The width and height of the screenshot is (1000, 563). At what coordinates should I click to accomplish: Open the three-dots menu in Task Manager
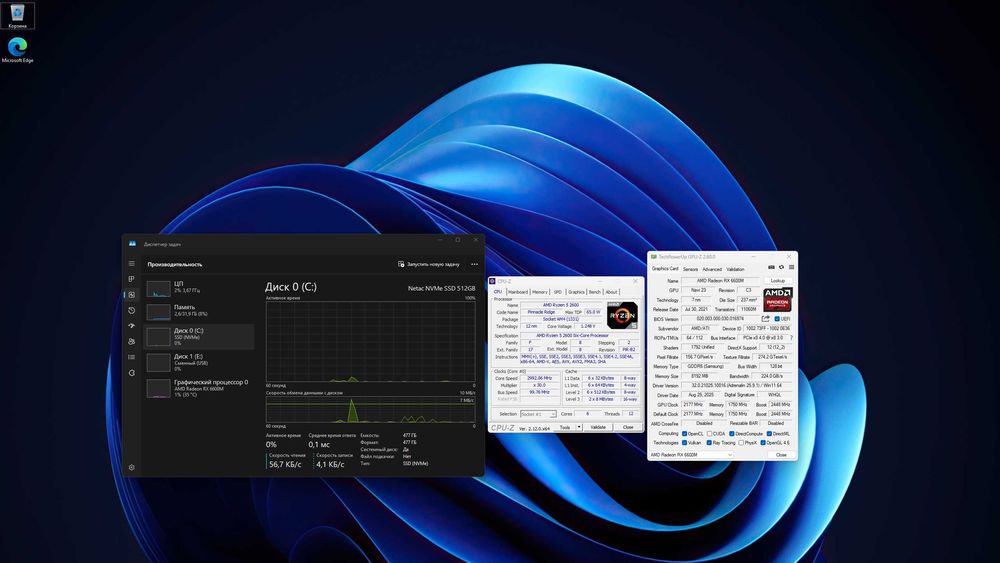474,264
